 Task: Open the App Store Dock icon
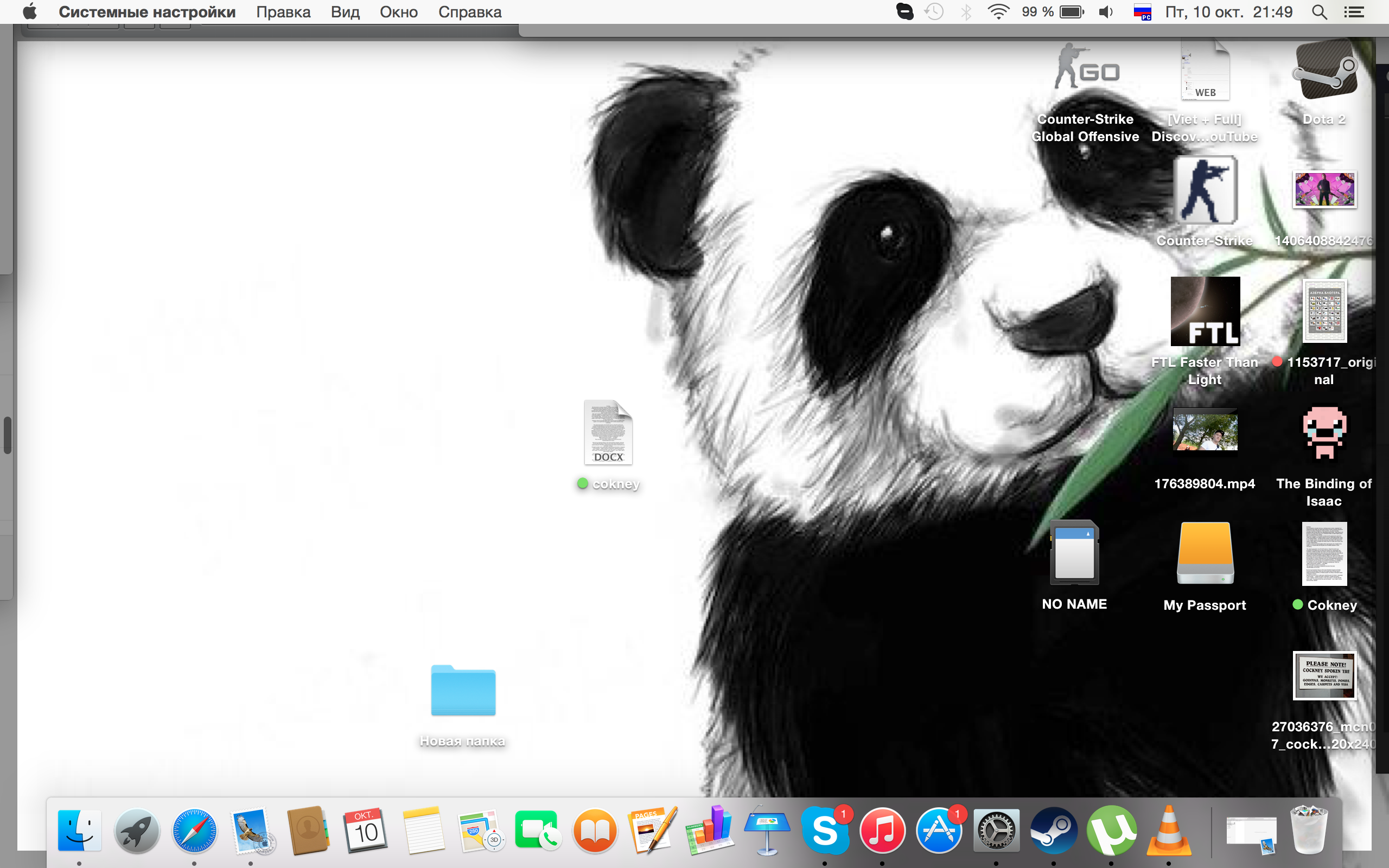(x=939, y=831)
